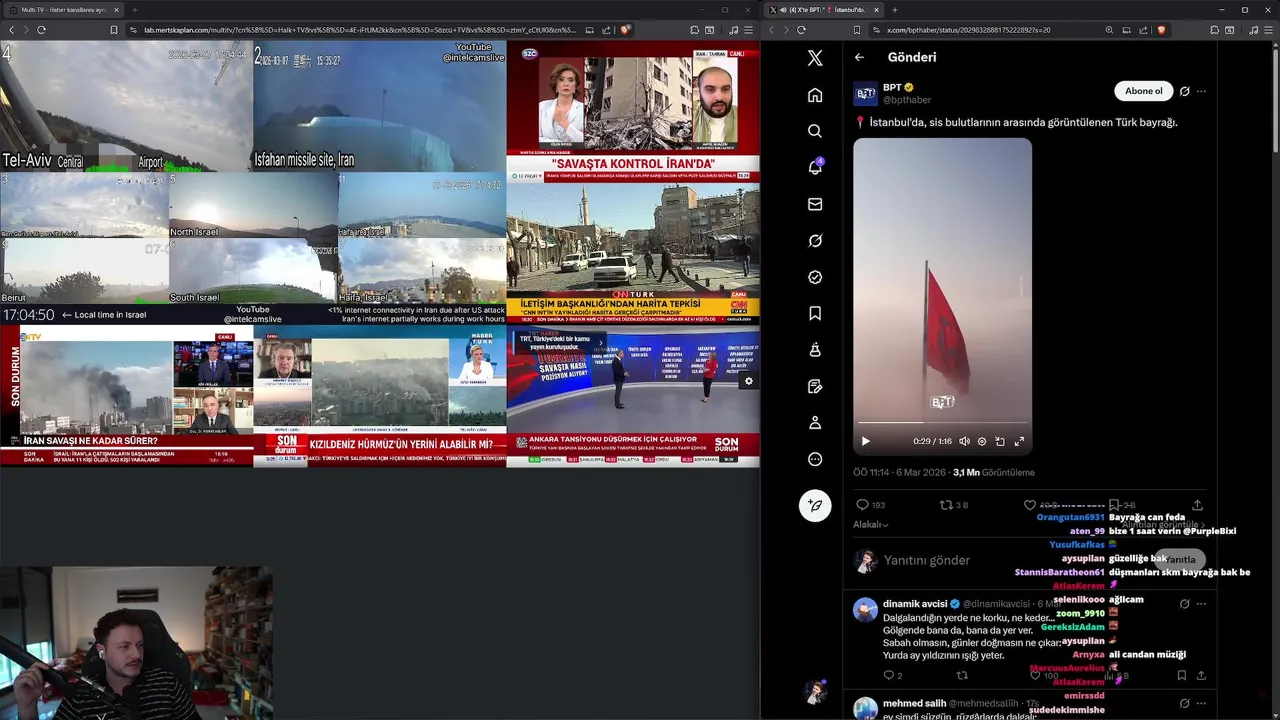This screenshot has height=720, width=1280.
Task: Open a new tab in the Multi TV window
Action: click(x=135, y=9)
